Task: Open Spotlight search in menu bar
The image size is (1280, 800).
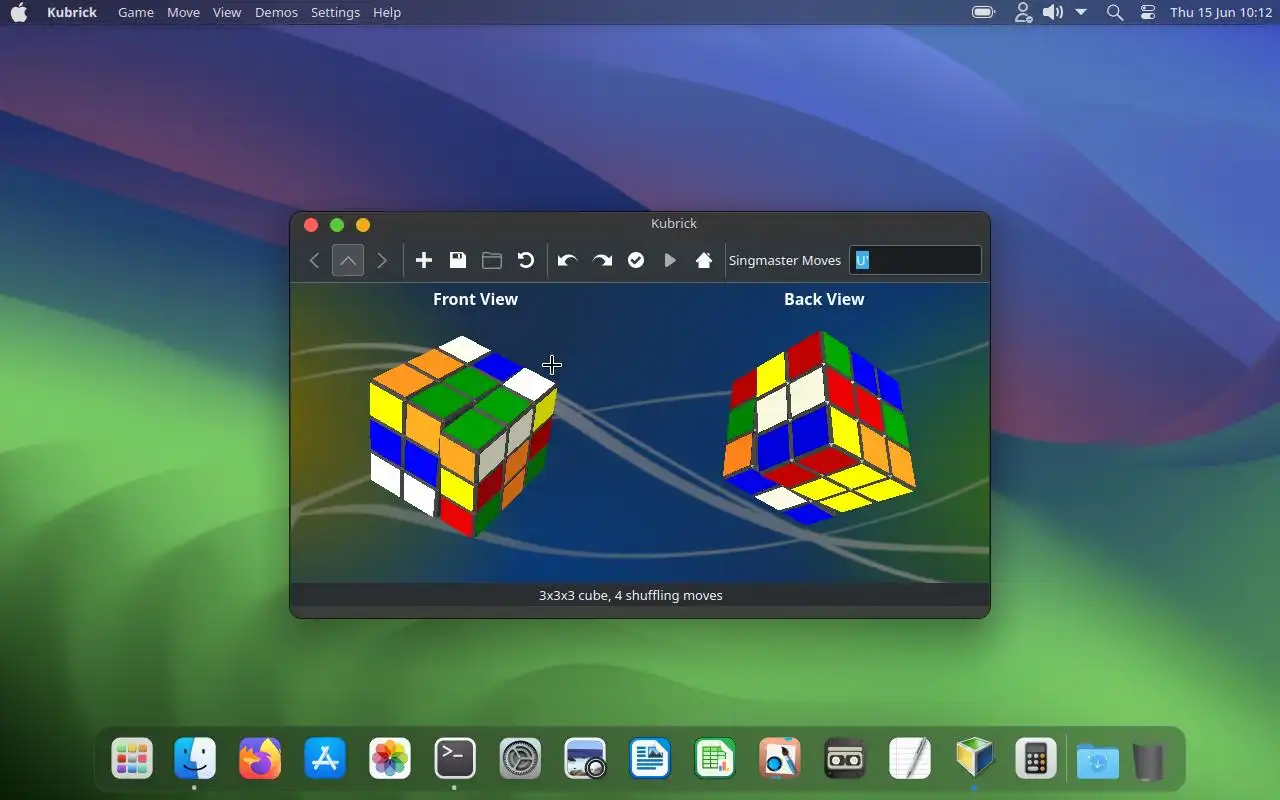Action: [1115, 12]
